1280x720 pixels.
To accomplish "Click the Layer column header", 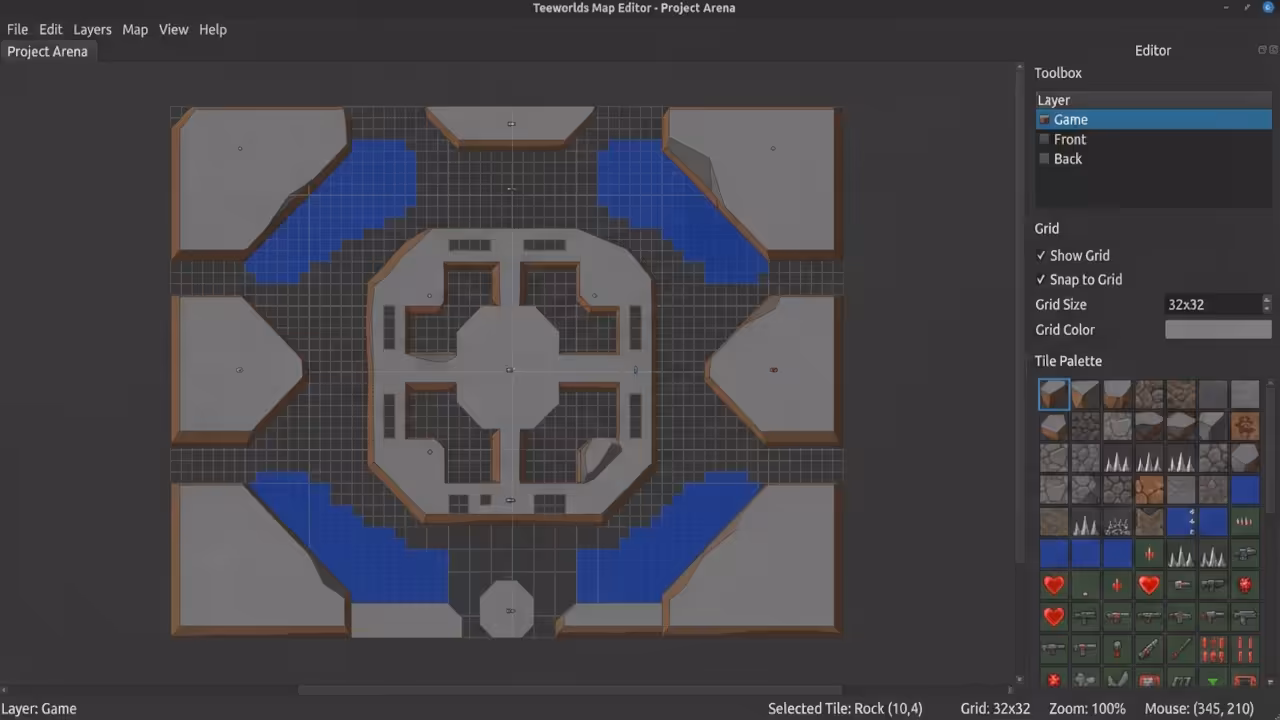I will pyautogui.click(x=1153, y=100).
